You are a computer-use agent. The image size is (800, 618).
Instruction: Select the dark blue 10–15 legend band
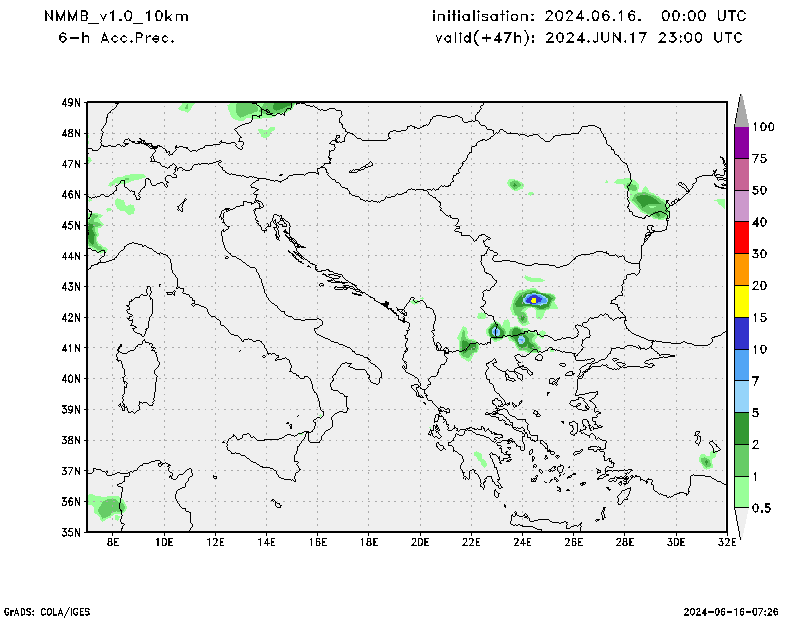(x=742, y=333)
